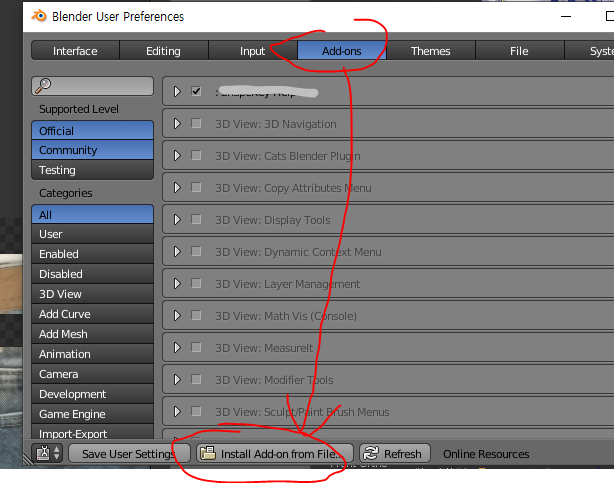
Task: Expand Copy Attributes Menu details
Action: tap(177, 187)
